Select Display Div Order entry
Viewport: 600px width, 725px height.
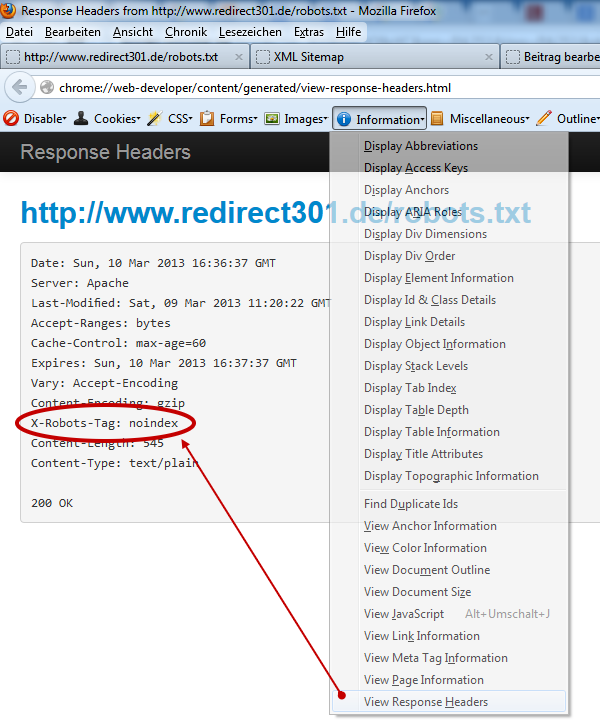(x=449, y=256)
